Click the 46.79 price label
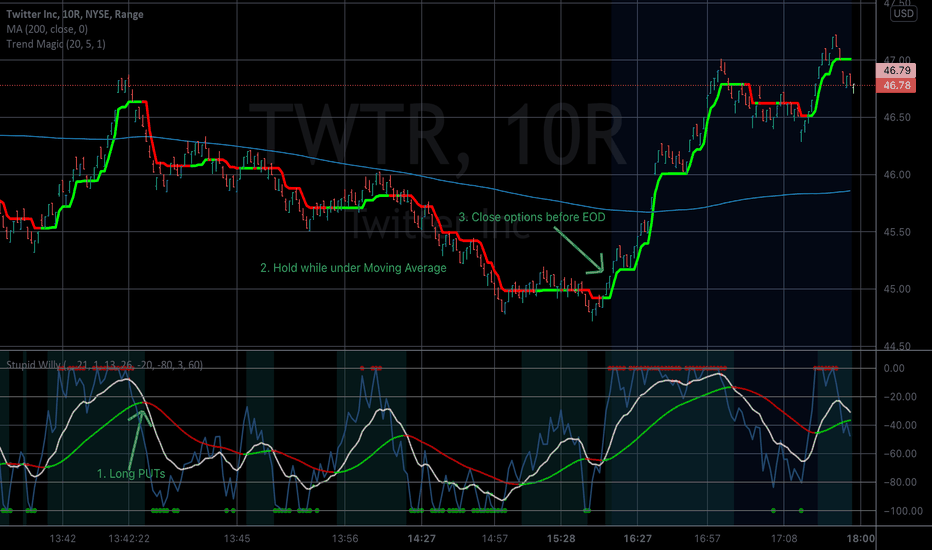The height and width of the screenshot is (550, 932). [896, 71]
